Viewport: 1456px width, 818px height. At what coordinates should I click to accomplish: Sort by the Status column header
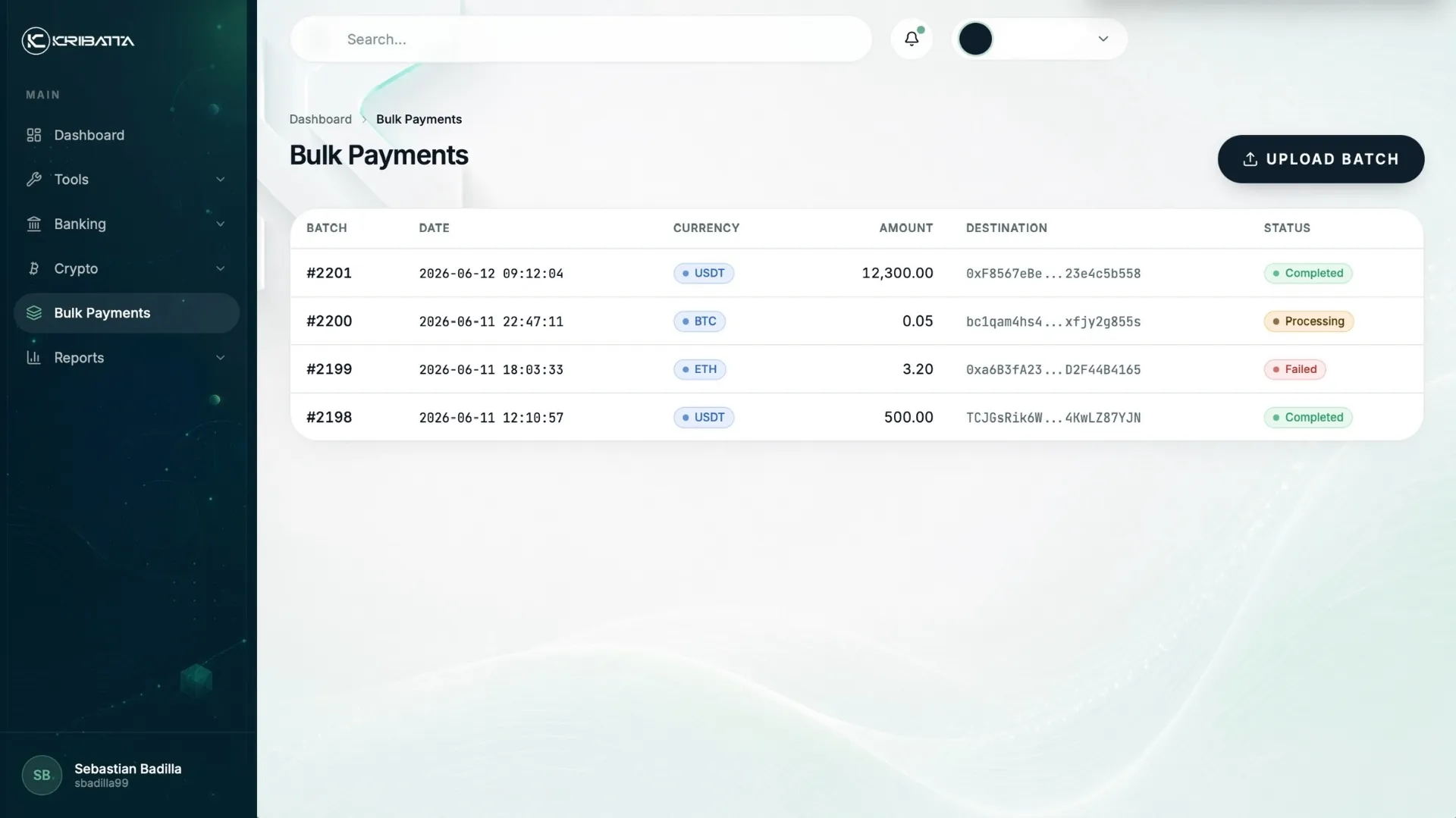[1287, 228]
